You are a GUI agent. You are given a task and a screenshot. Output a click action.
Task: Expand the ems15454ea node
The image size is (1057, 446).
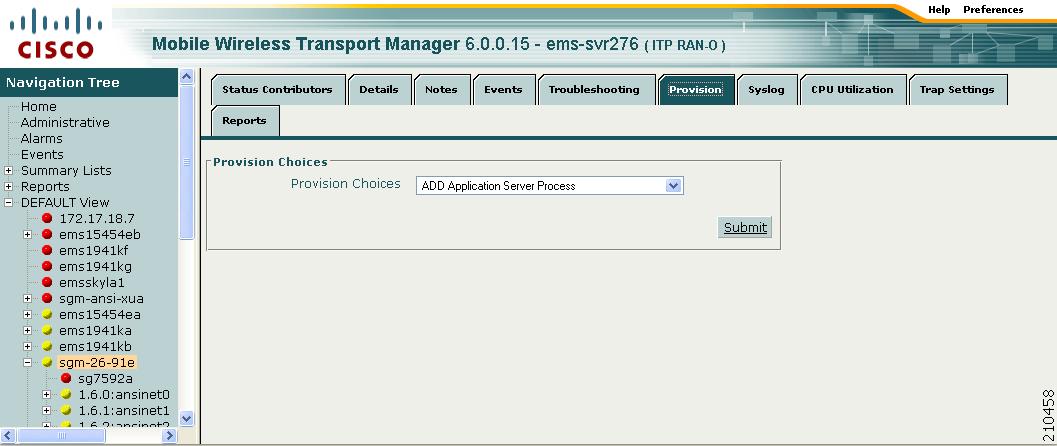pos(28,315)
